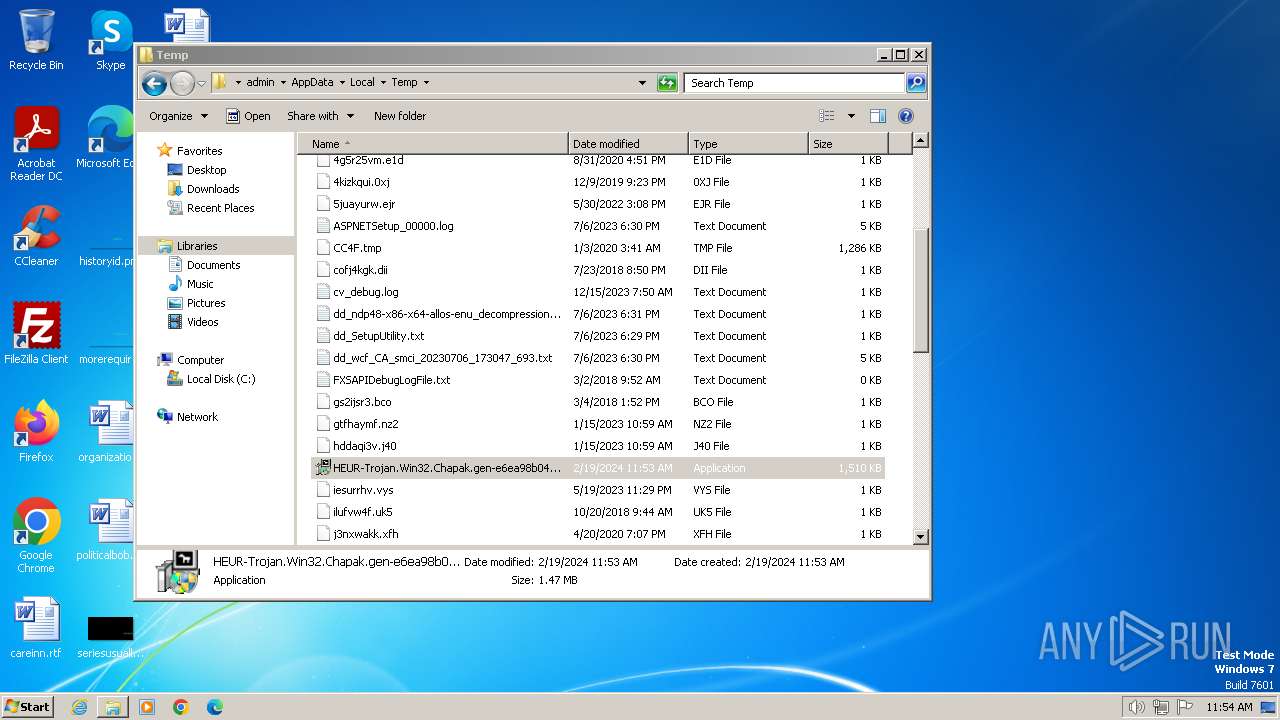Click the Change your view icon

click(x=827, y=116)
